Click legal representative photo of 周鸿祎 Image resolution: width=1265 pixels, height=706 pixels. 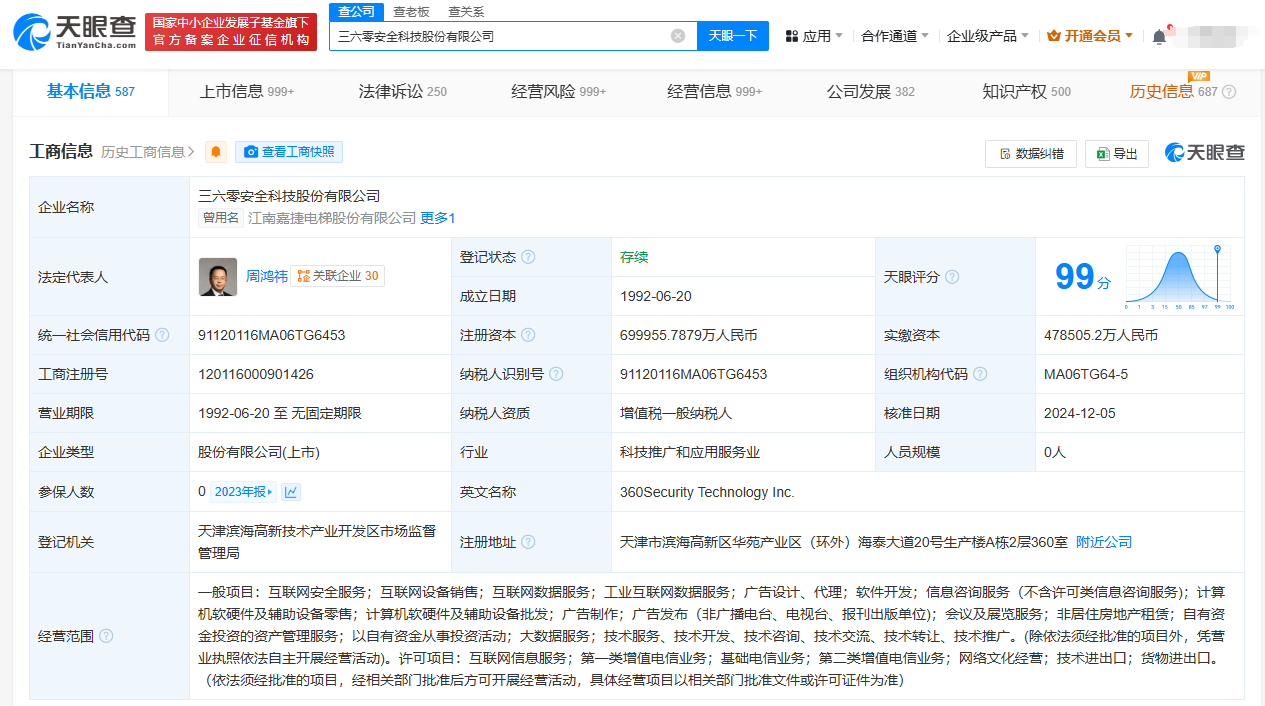tap(218, 277)
